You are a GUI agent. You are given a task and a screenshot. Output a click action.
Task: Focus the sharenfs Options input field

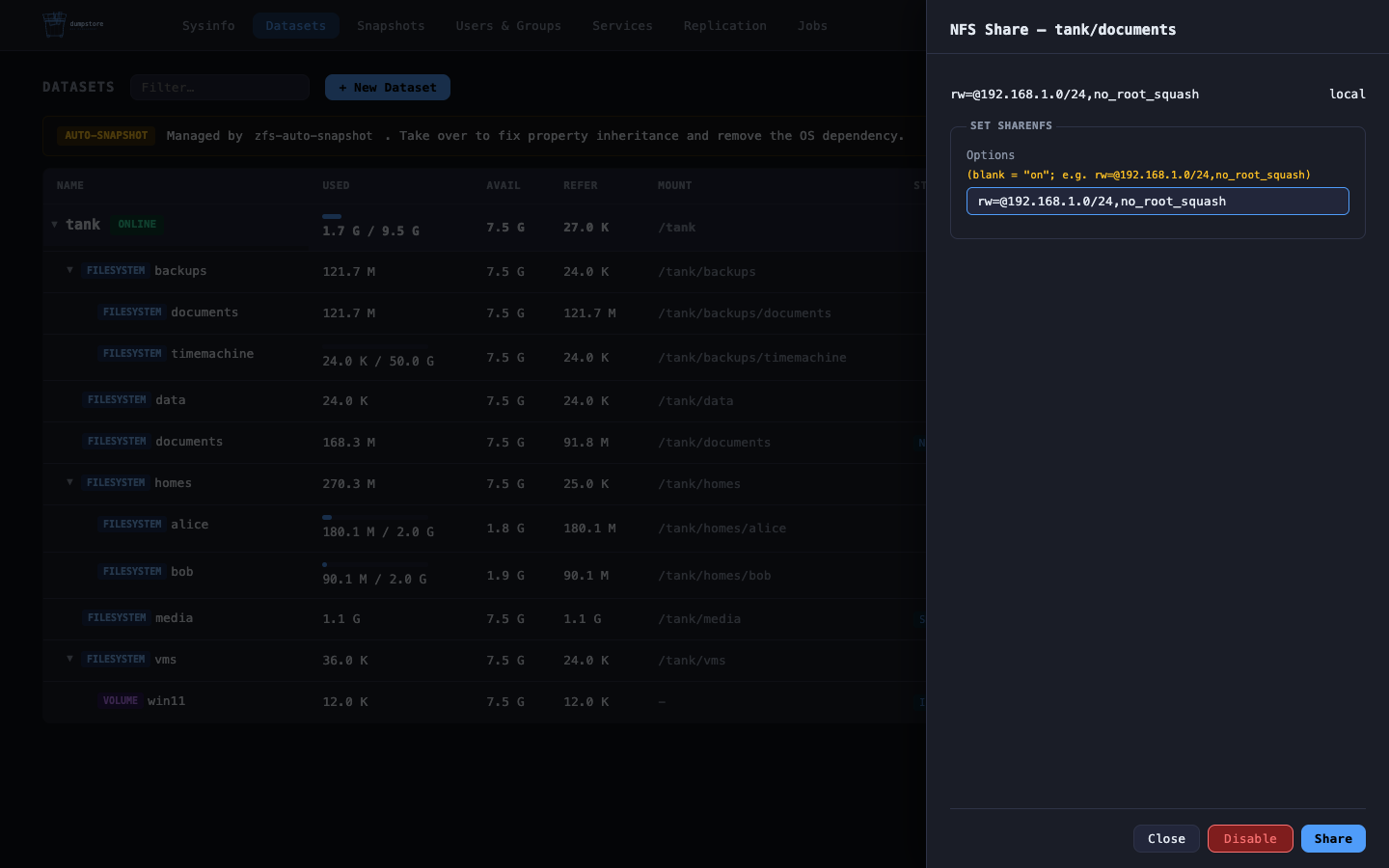click(1157, 202)
